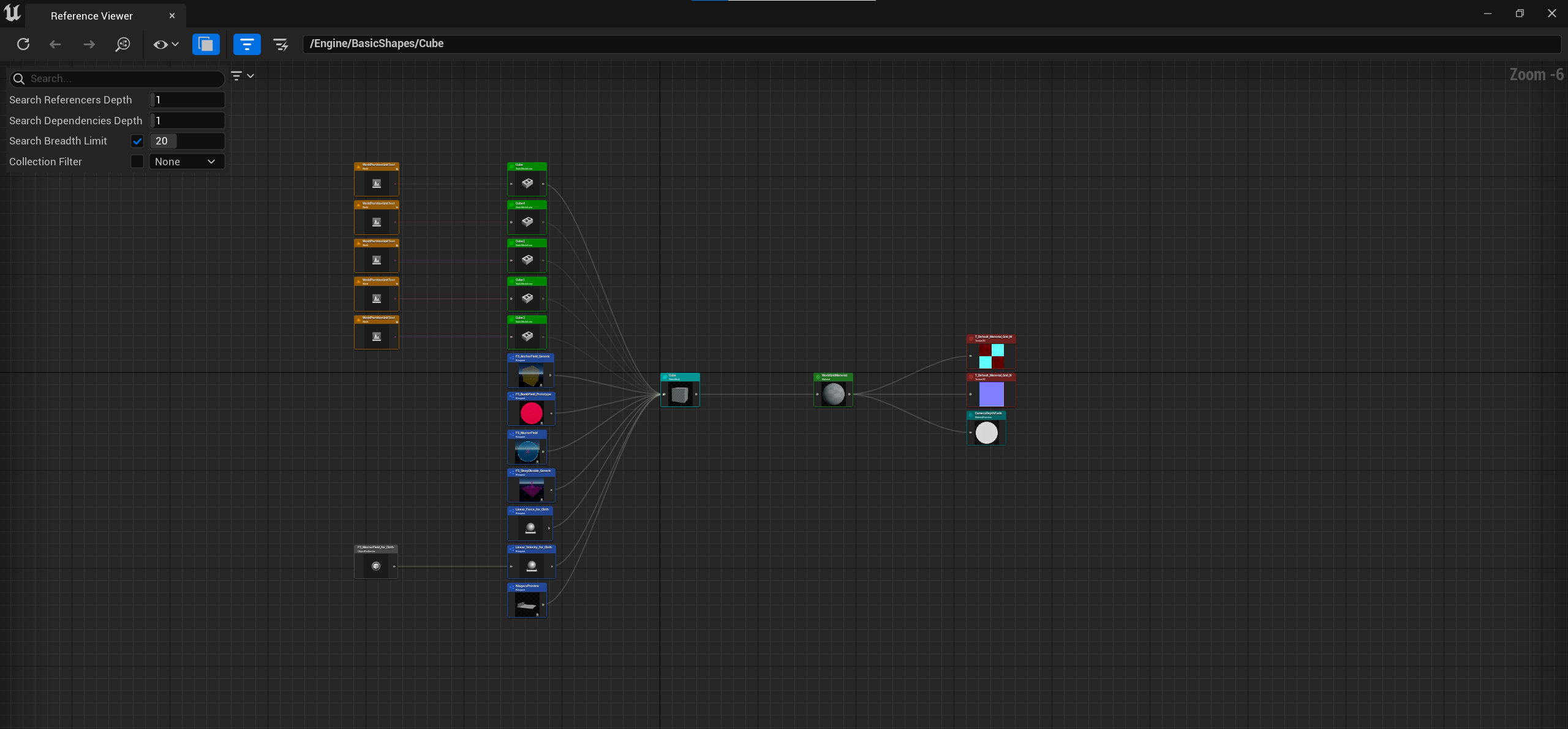This screenshot has height=729, width=1568.
Task: Click the Refresh graph icon
Action: 23,44
